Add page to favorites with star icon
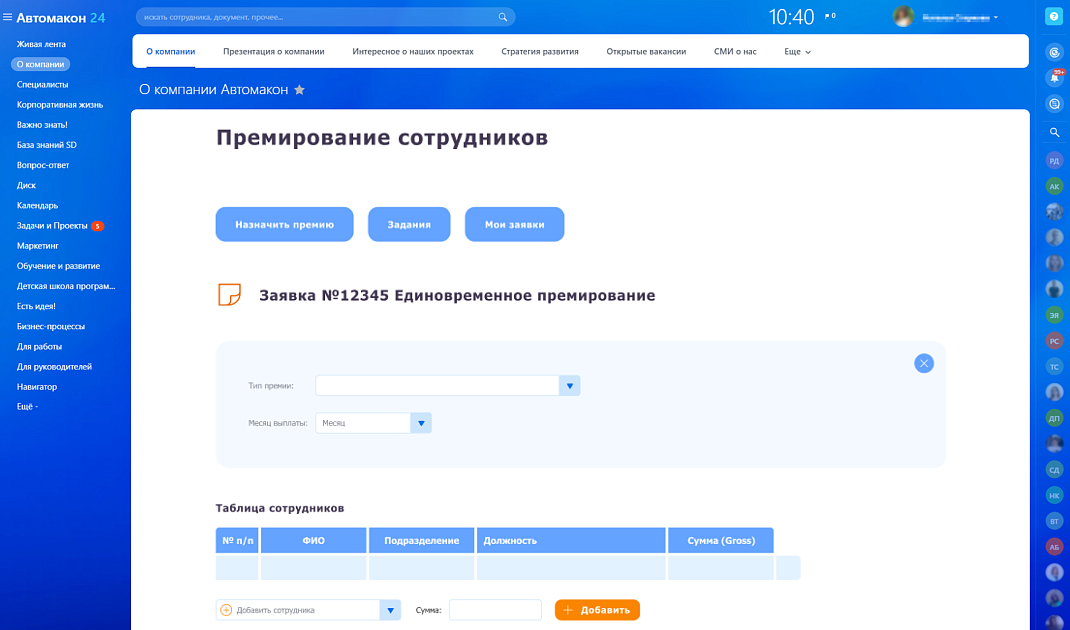This screenshot has height=630, width=1070. tap(299, 90)
